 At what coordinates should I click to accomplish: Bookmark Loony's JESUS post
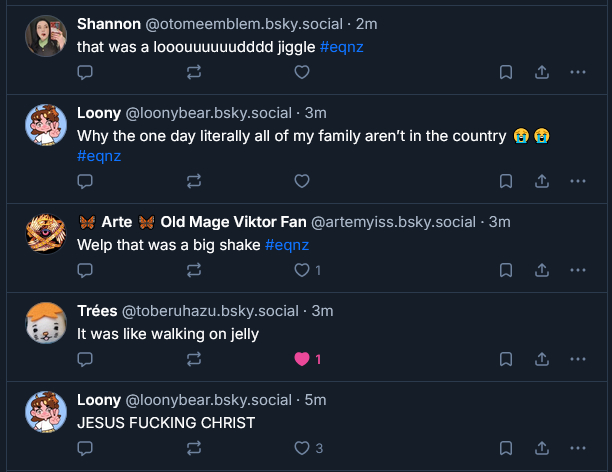point(506,448)
